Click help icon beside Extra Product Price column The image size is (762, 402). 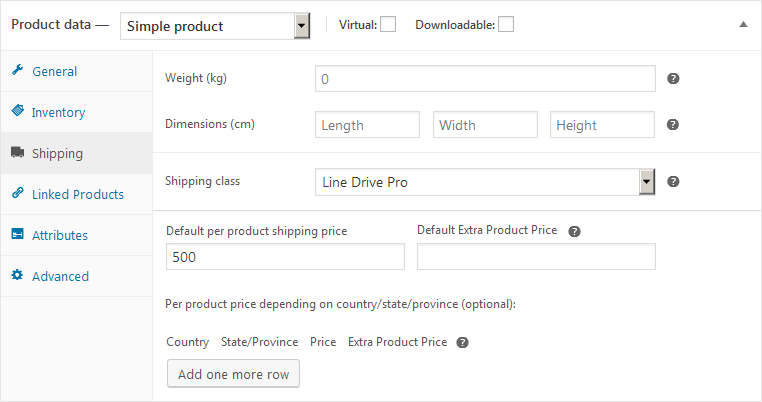pyautogui.click(x=462, y=342)
